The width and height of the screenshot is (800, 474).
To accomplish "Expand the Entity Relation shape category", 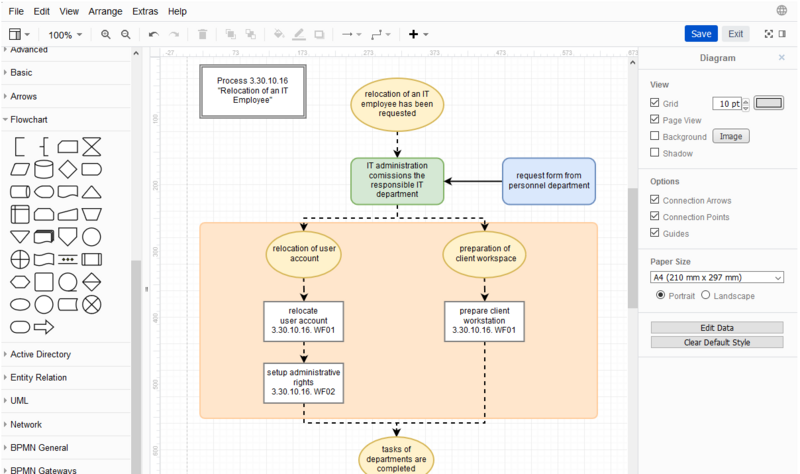I will click(38, 377).
